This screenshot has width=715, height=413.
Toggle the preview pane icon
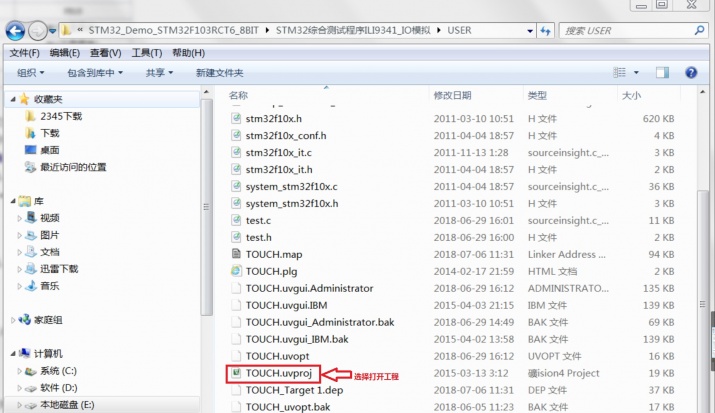pyautogui.click(x=662, y=73)
